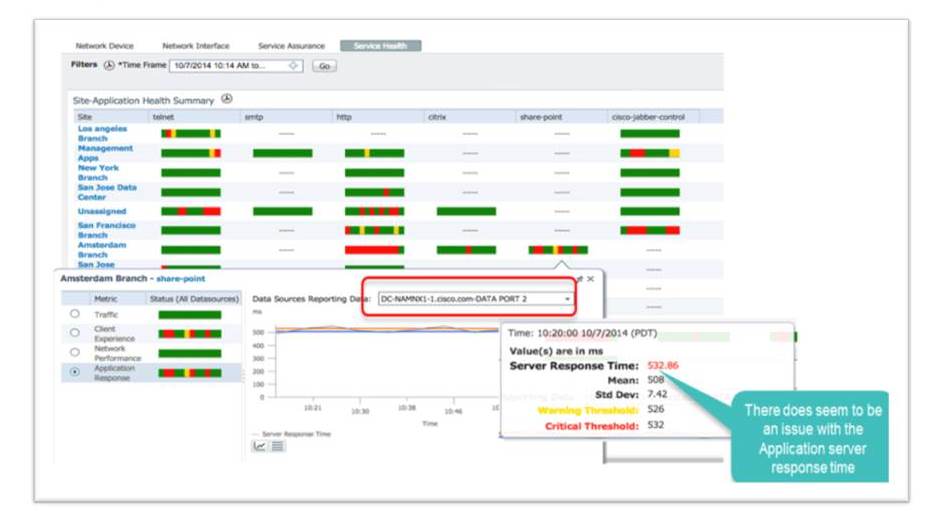Click Management Apps cisco-jabber-control status bar
The image size is (925, 521).
coord(649,153)
